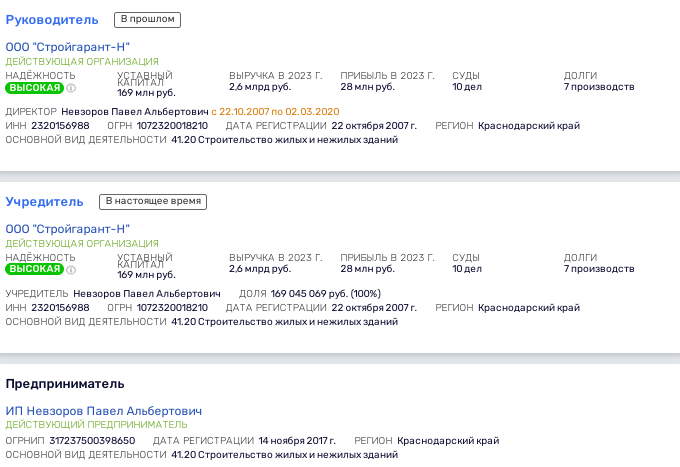Viewport: 680px width, 467px height.
Task: Click revenue '2,6 млрд руб.' in Руководитель card
Action: (260, 87)
